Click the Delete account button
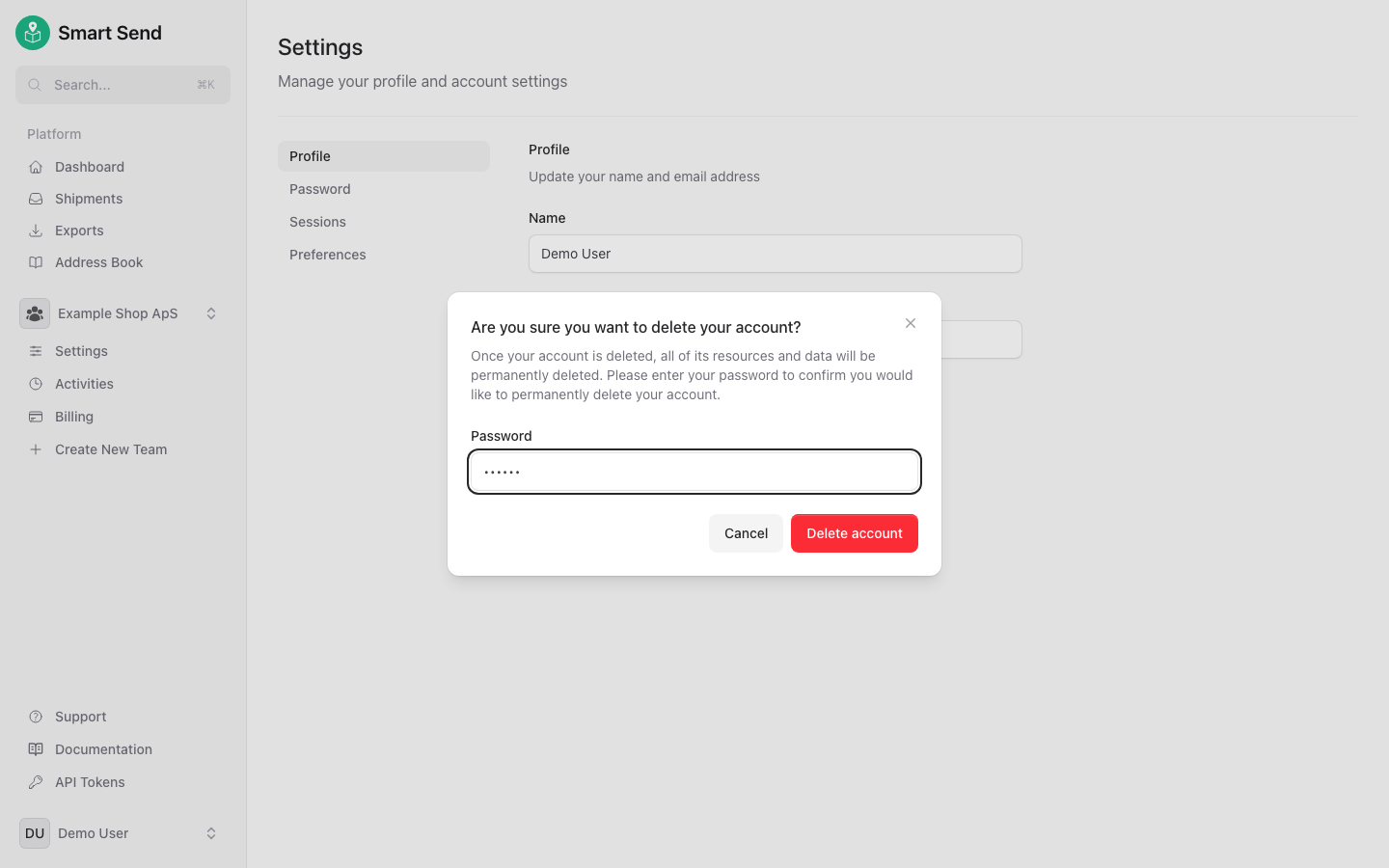The image size is (1389, 868). click(x=854, y=532)
